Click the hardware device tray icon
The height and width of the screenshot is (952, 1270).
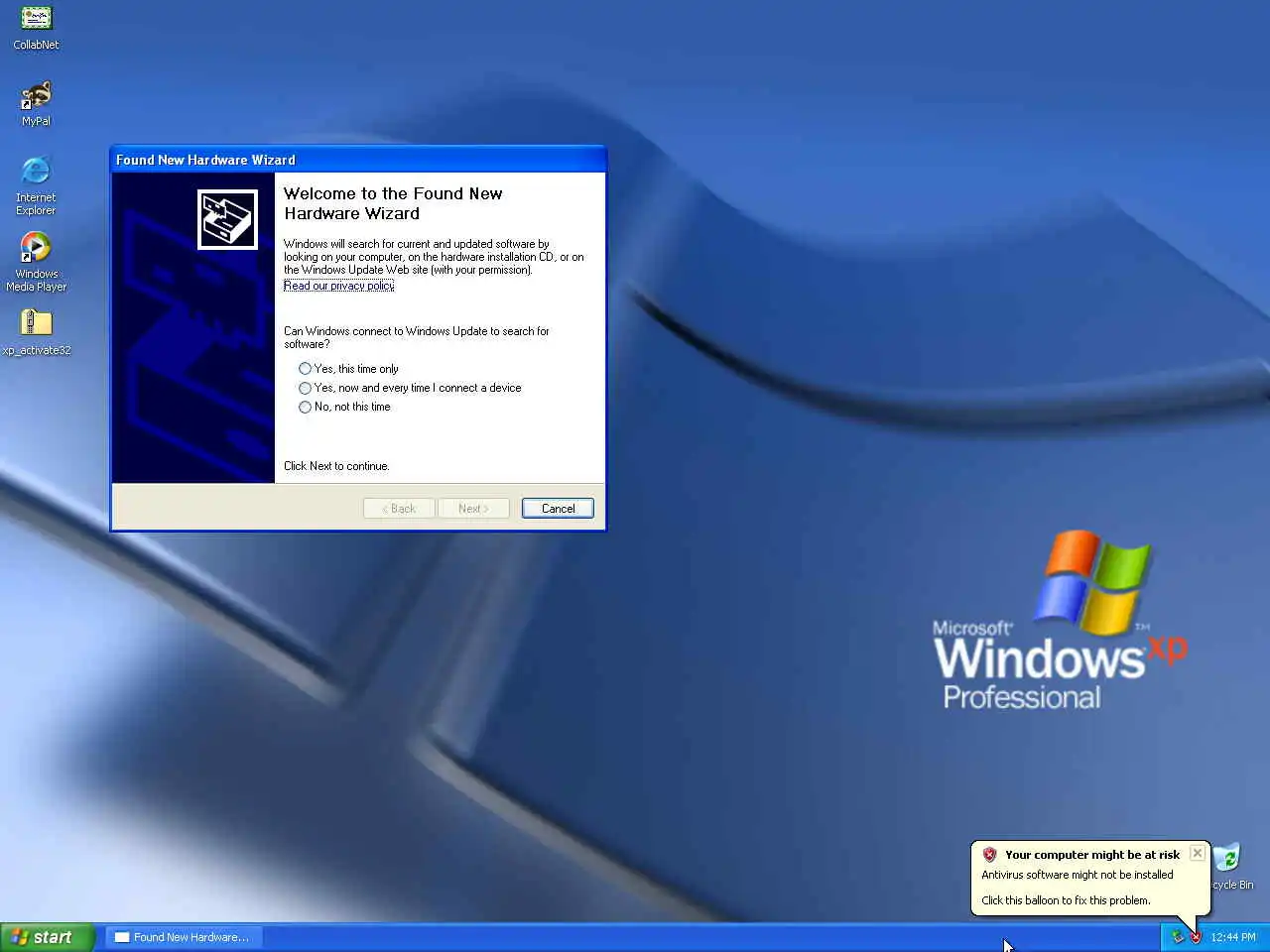[x=1178, y=937]
